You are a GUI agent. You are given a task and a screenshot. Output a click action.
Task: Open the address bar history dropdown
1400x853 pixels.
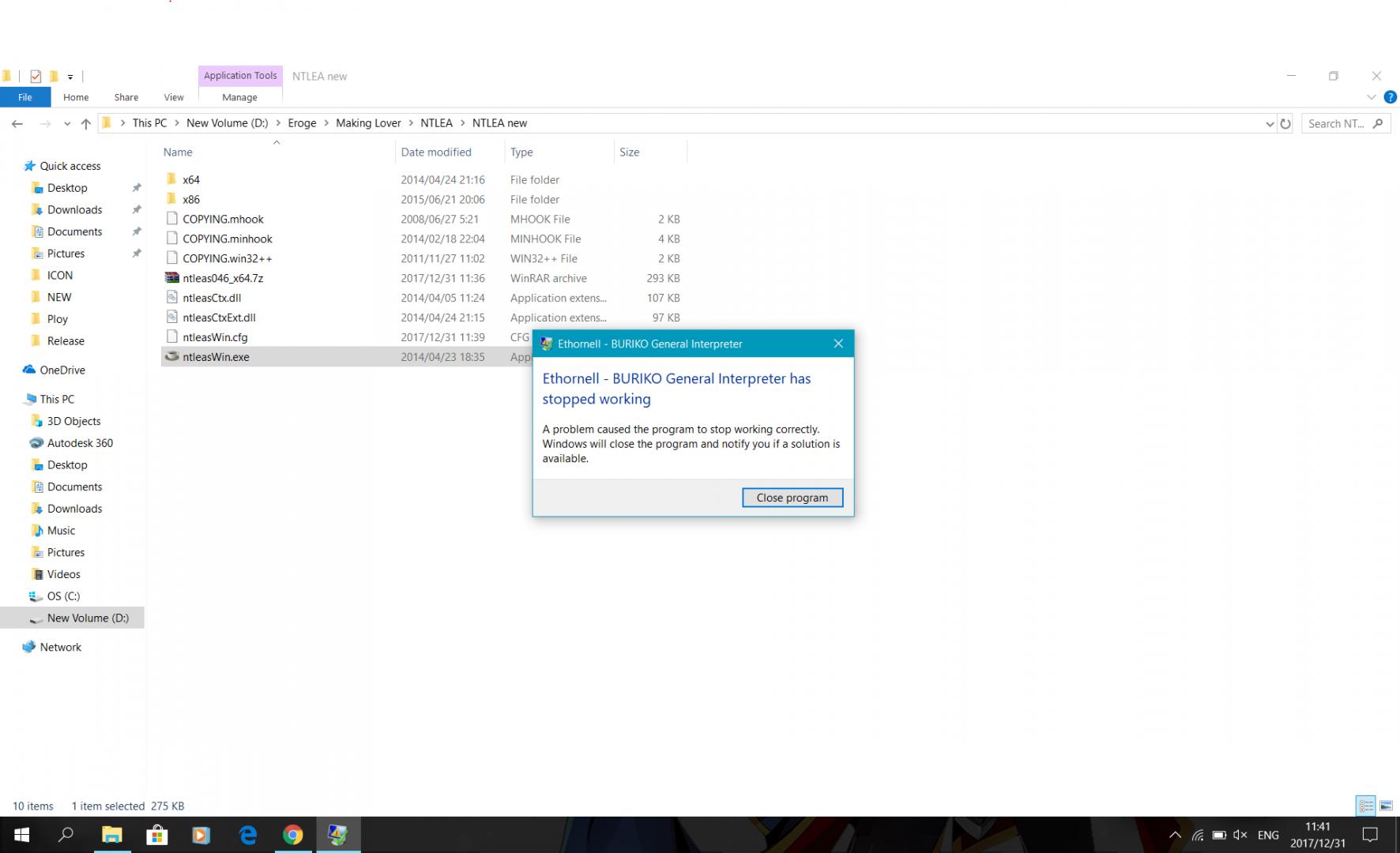pyautogui.click(x=1269, y=123)
